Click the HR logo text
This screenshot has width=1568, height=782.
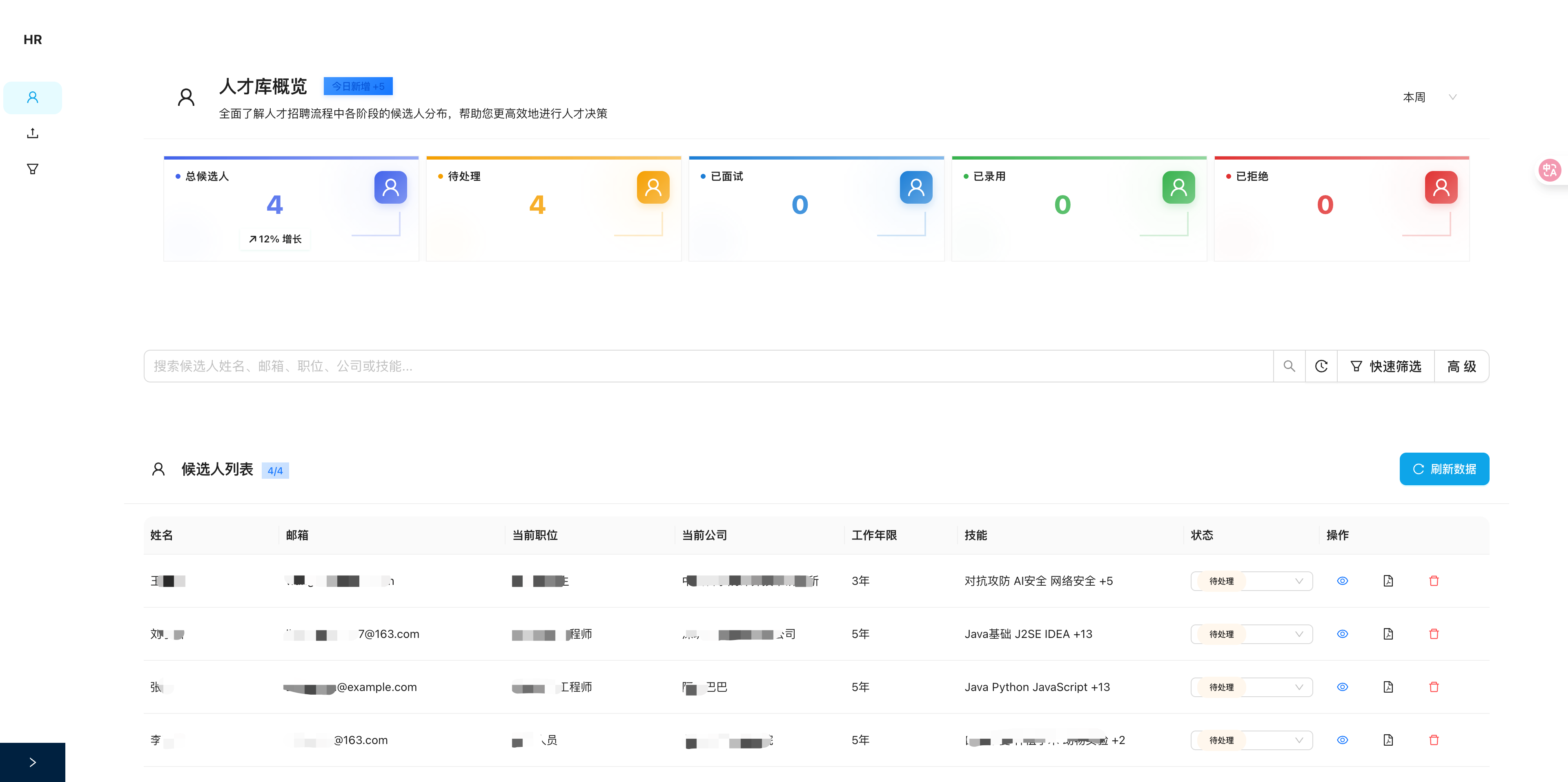pos(32,40)
